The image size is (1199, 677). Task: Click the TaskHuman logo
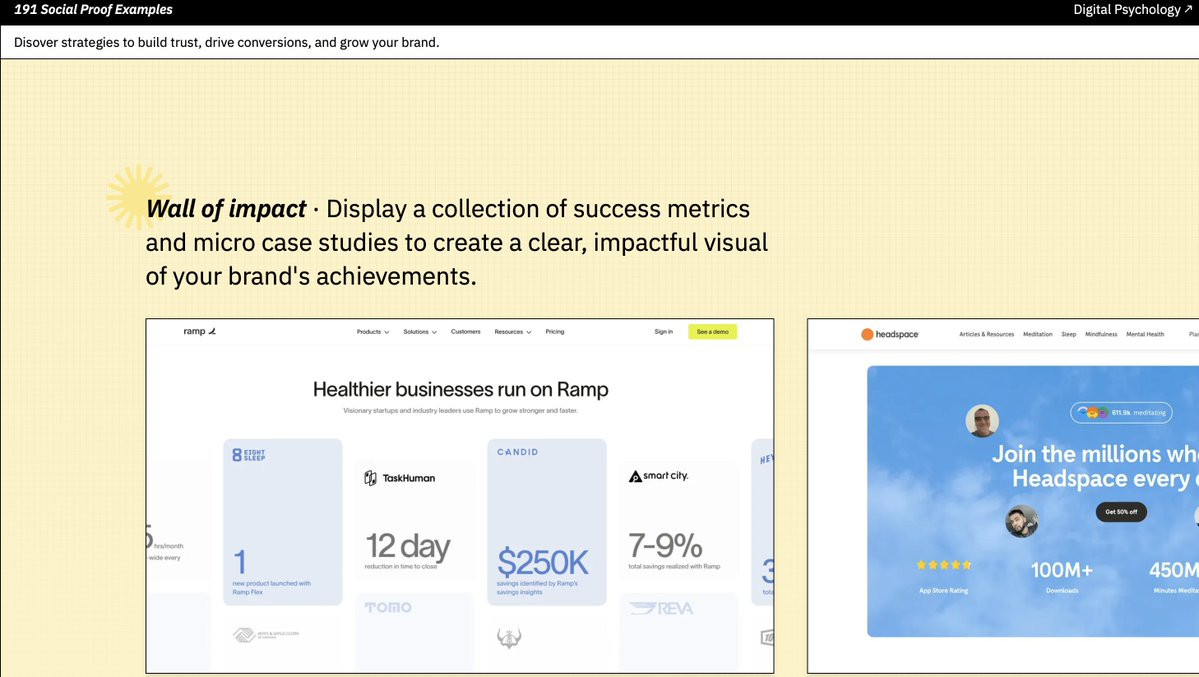(x=400, y=478)
